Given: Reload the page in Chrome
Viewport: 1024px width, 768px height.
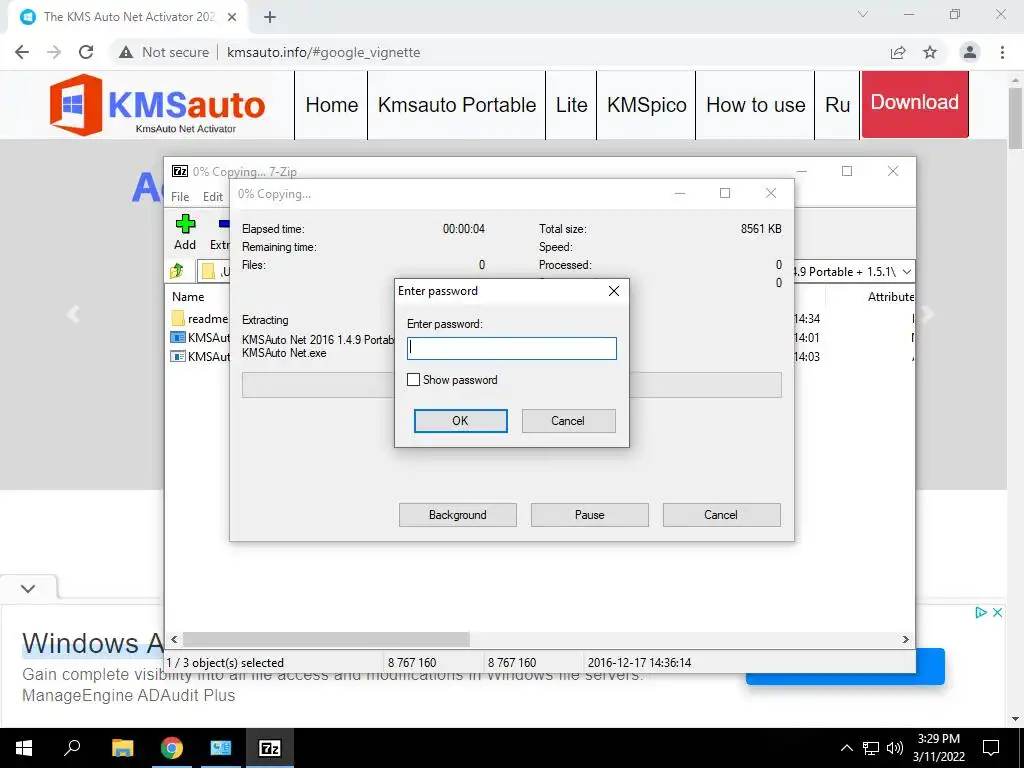Looking at the screenshot, I should (x=86, y=52).
